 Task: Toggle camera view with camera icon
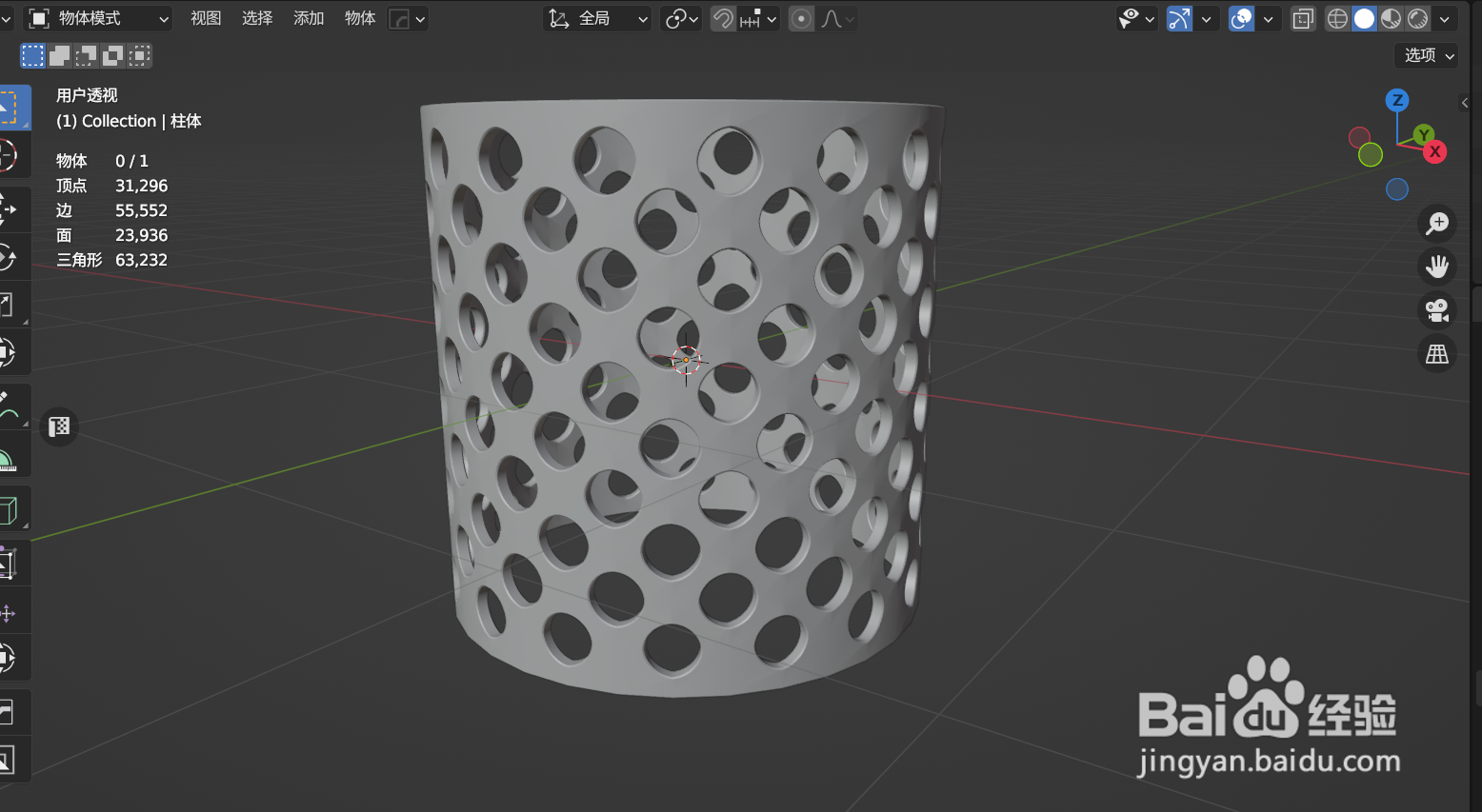coord(1436,310)
